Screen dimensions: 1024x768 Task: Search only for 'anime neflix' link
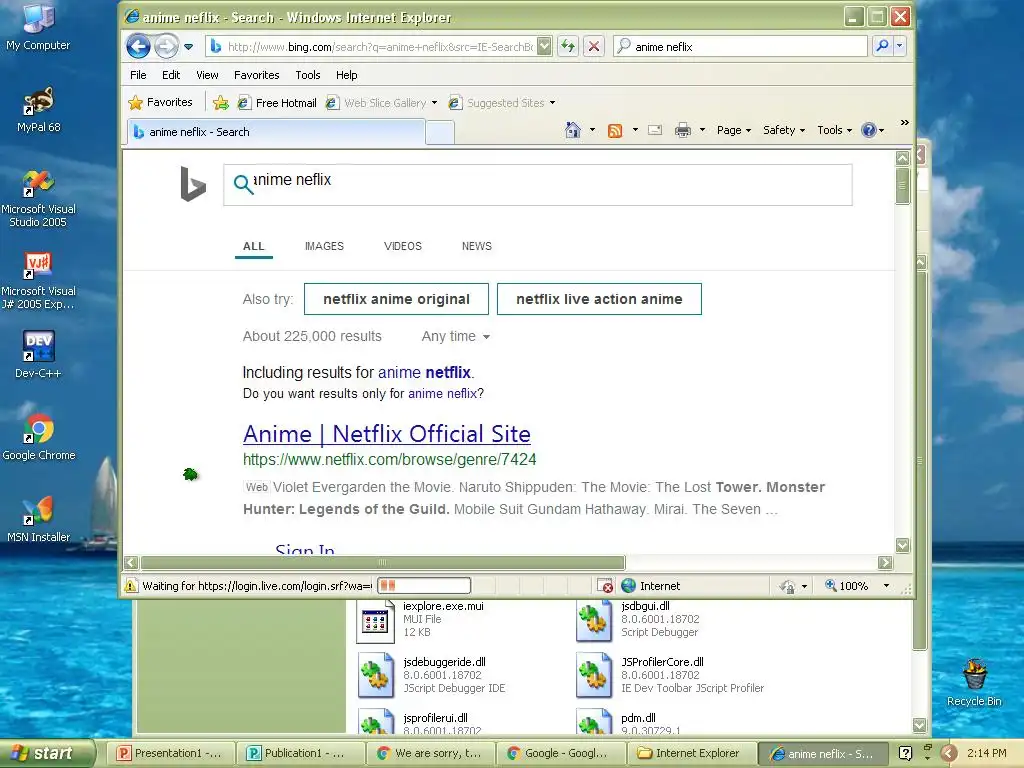click(x=442, y=394)
